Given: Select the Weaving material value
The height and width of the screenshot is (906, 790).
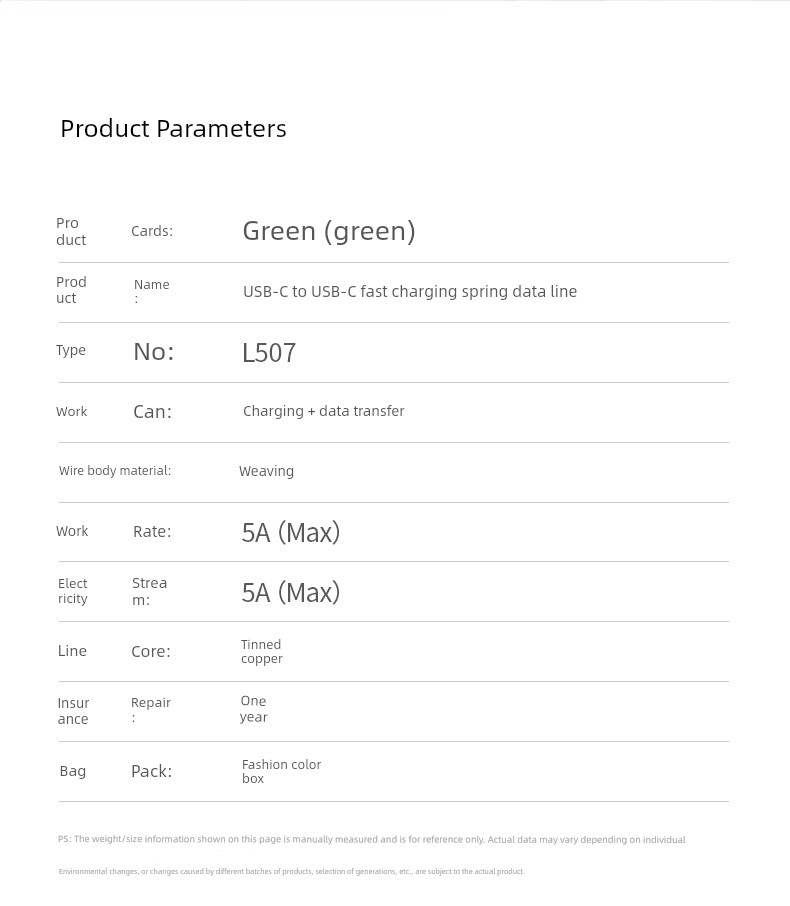Looking at the screenshot, I should [266, 471].
